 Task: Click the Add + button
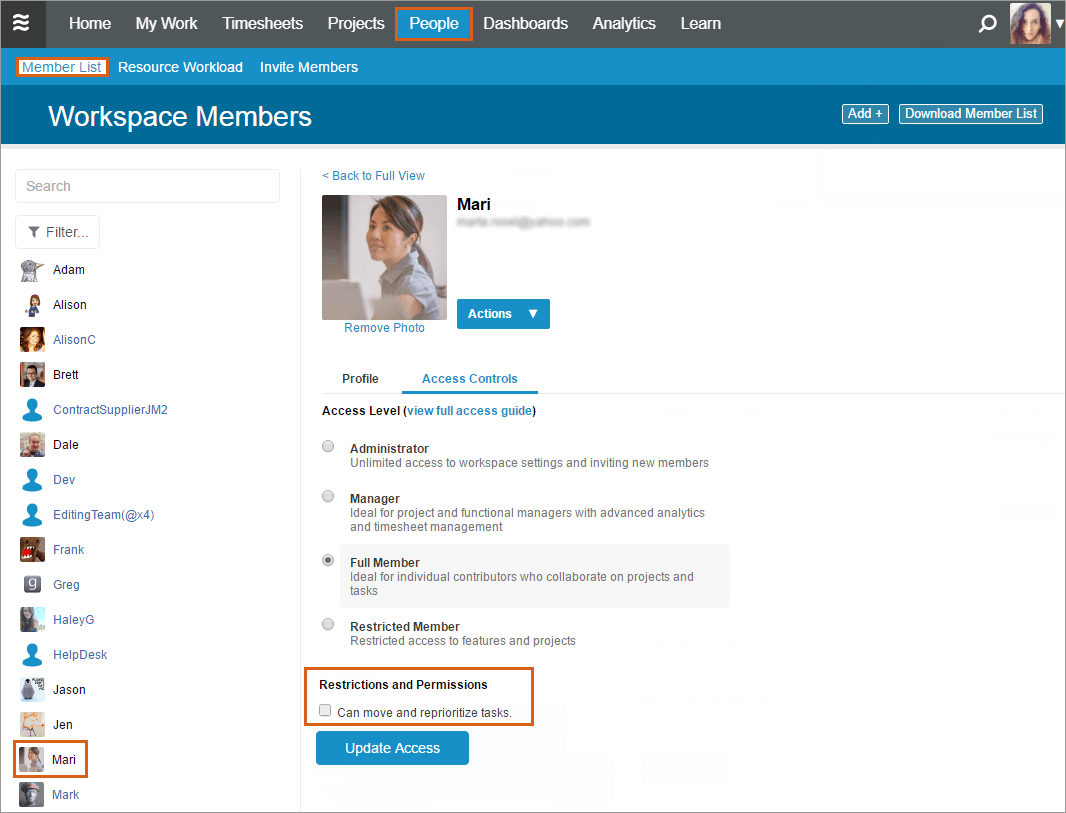coord(865,114)
